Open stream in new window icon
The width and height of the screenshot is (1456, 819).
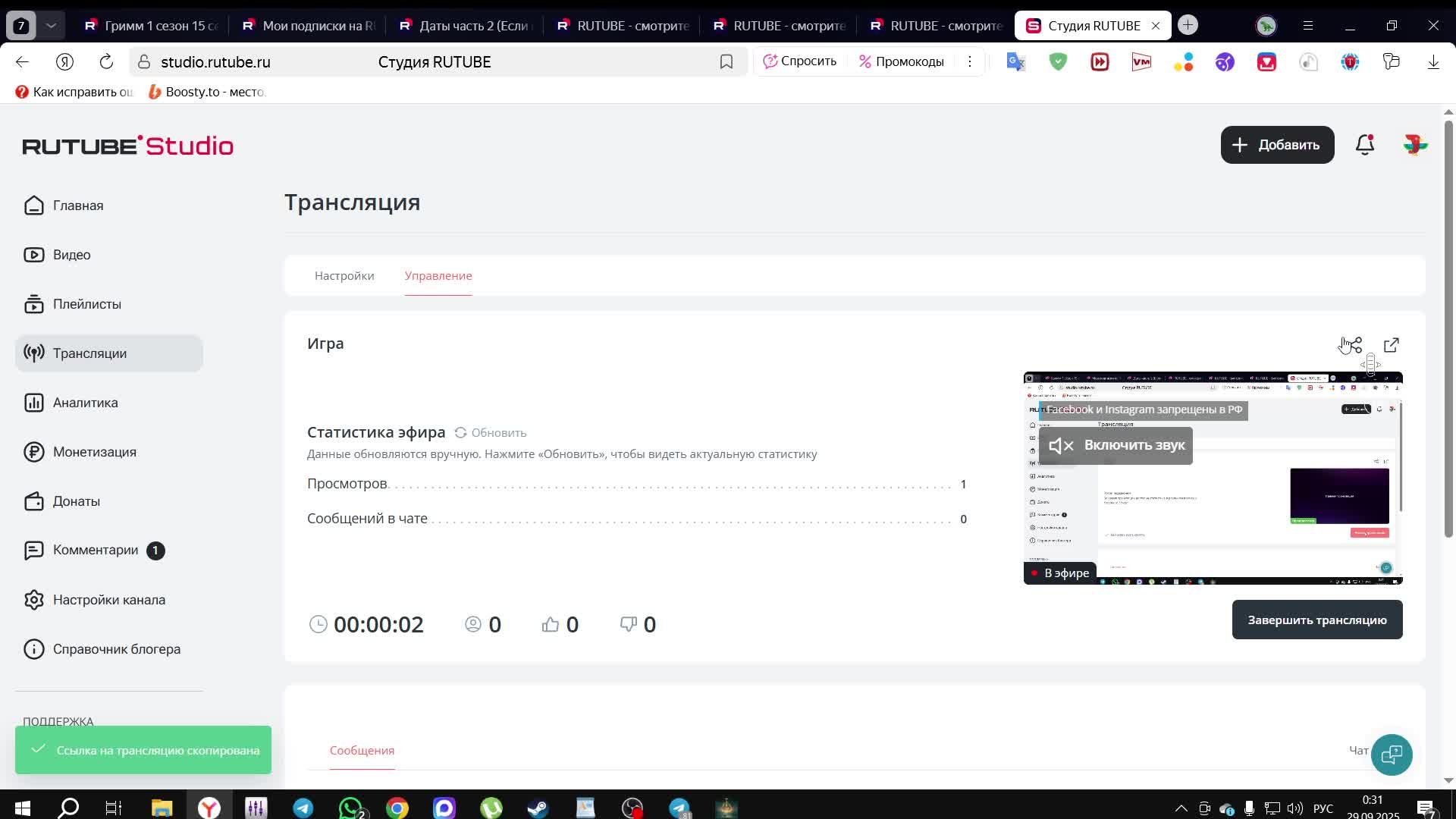[1392, 346]
